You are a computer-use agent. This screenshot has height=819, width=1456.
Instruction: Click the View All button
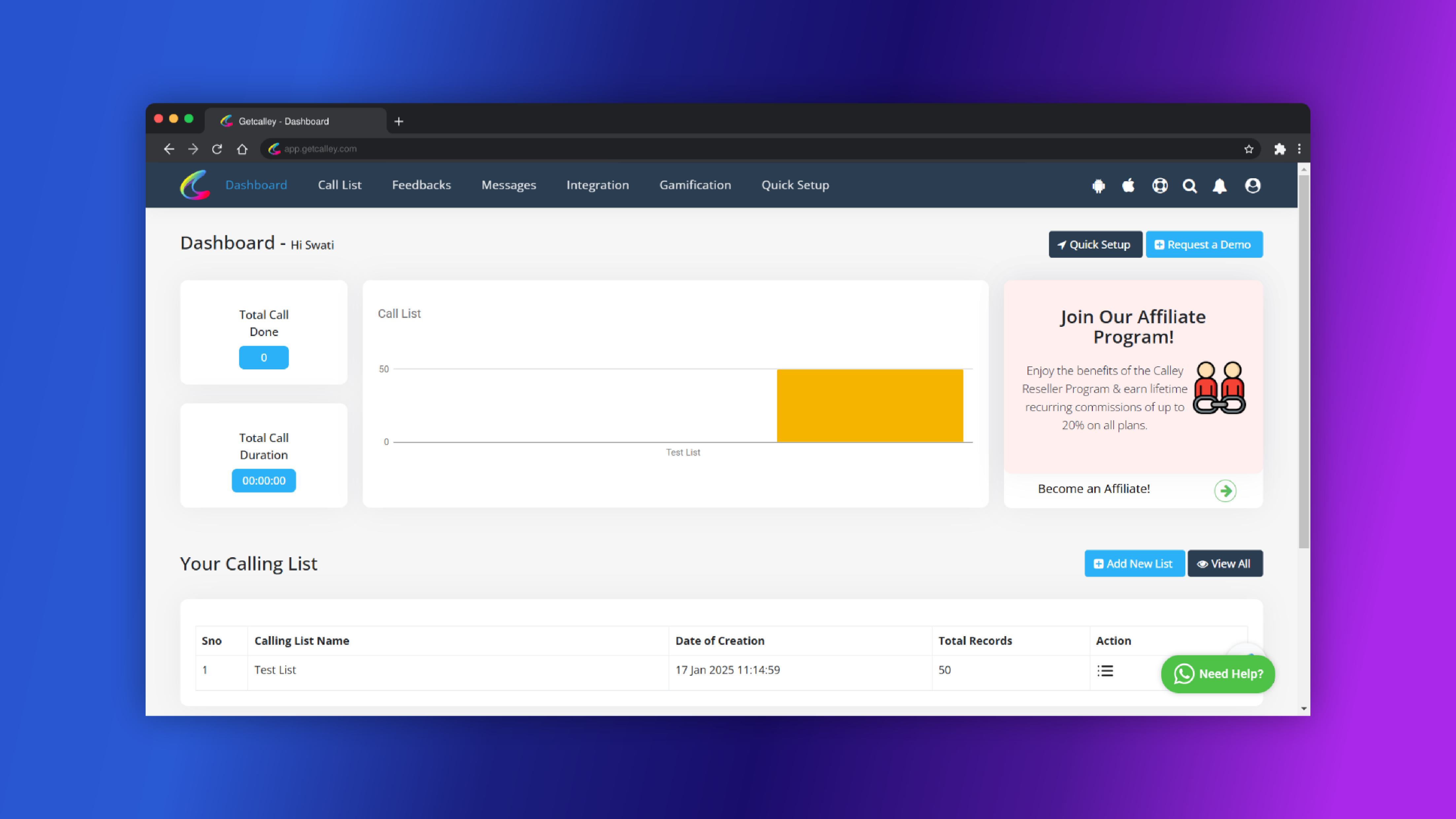click(x=1225, y=563)
